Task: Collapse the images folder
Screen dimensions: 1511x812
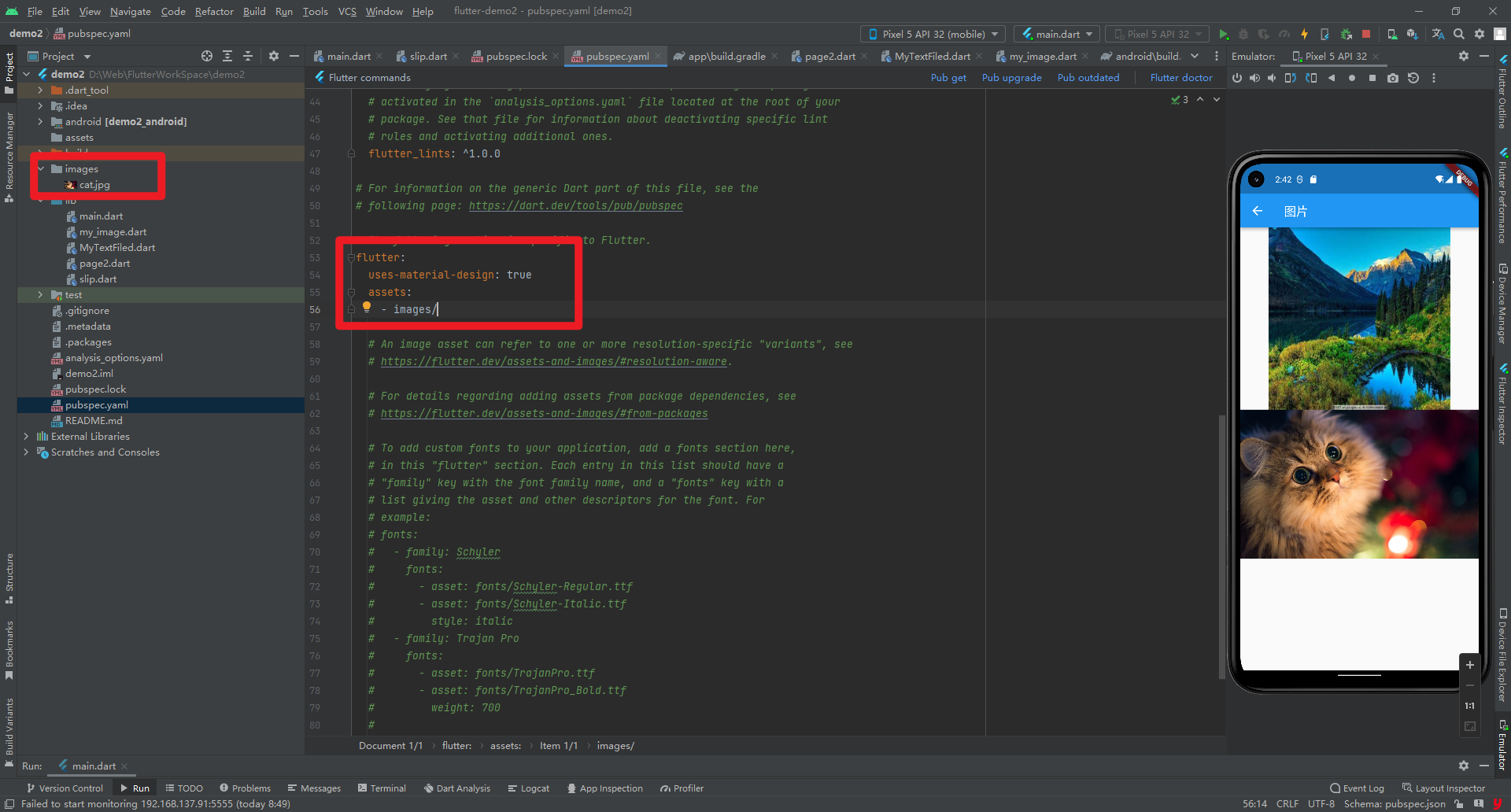Action: click(40, 168)
